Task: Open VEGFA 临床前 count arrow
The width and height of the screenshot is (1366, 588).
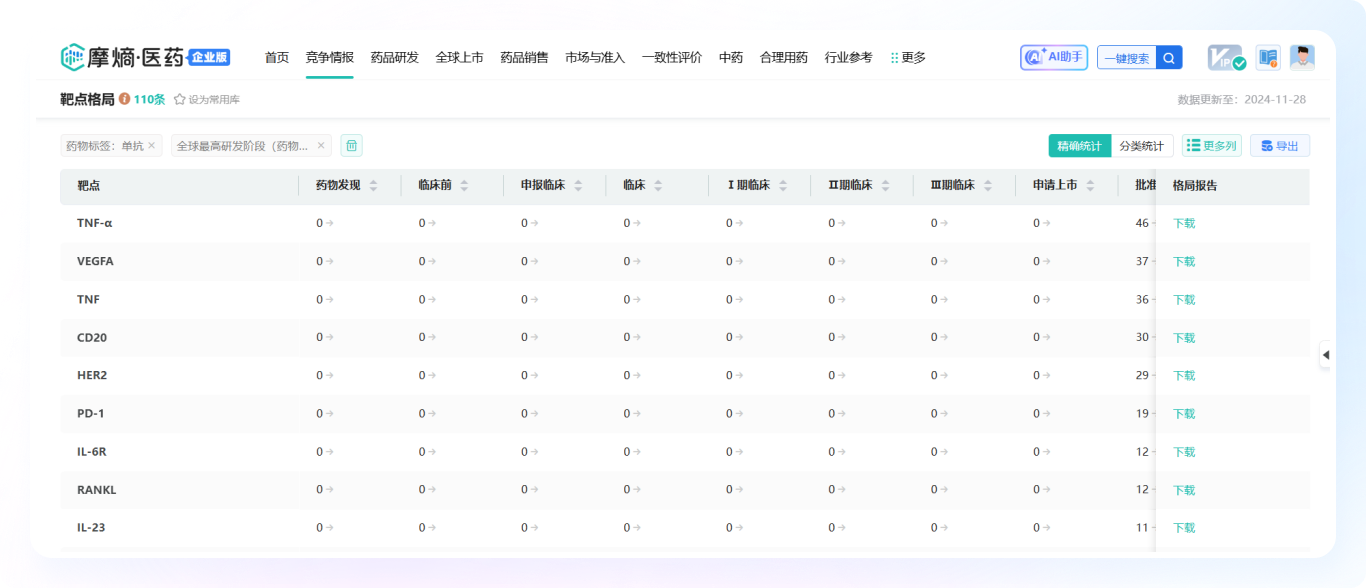Action: tap(432, 261)
